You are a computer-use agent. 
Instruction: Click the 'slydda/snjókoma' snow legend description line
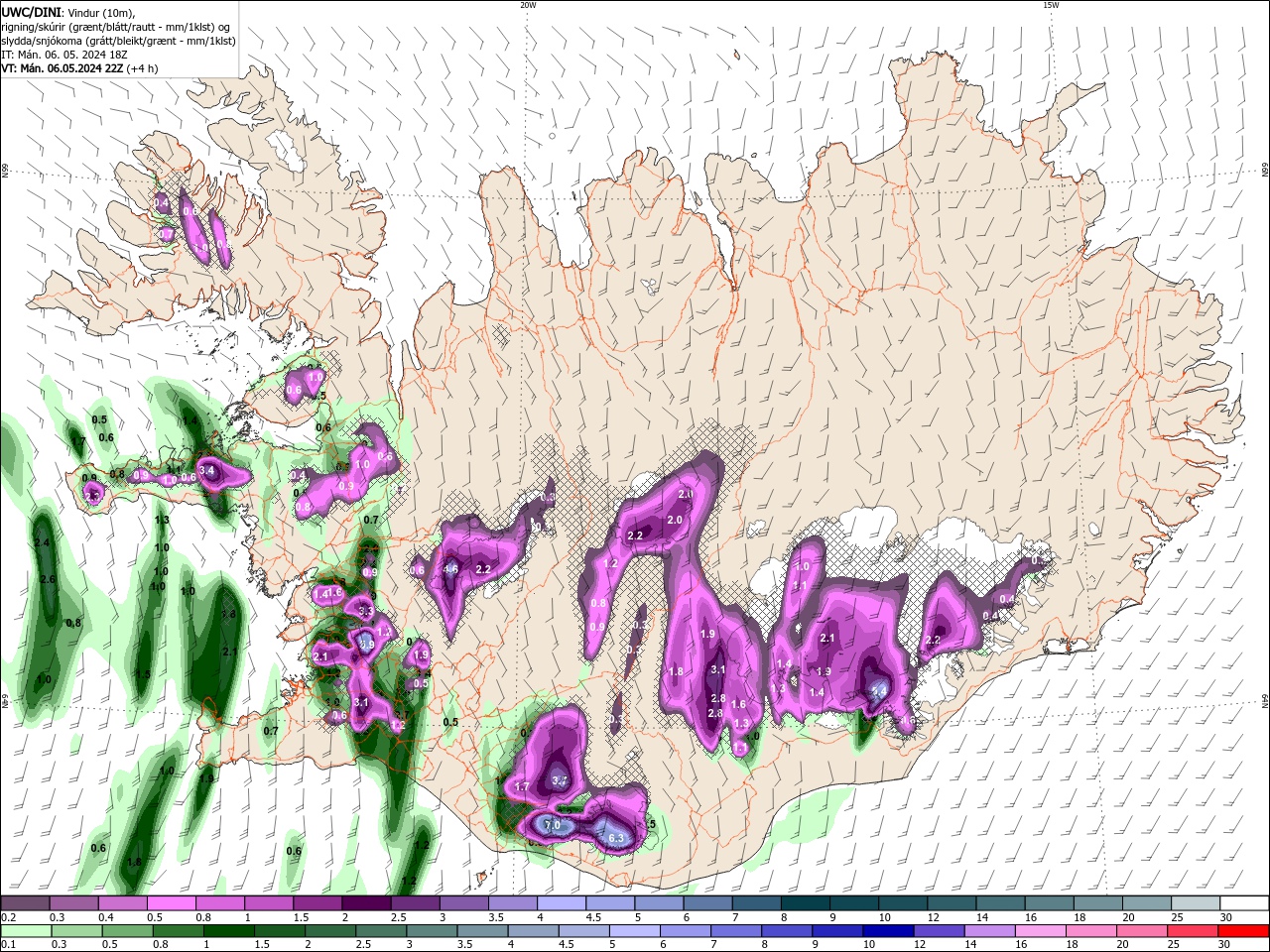pyautogui.click(x=118, y=41)
